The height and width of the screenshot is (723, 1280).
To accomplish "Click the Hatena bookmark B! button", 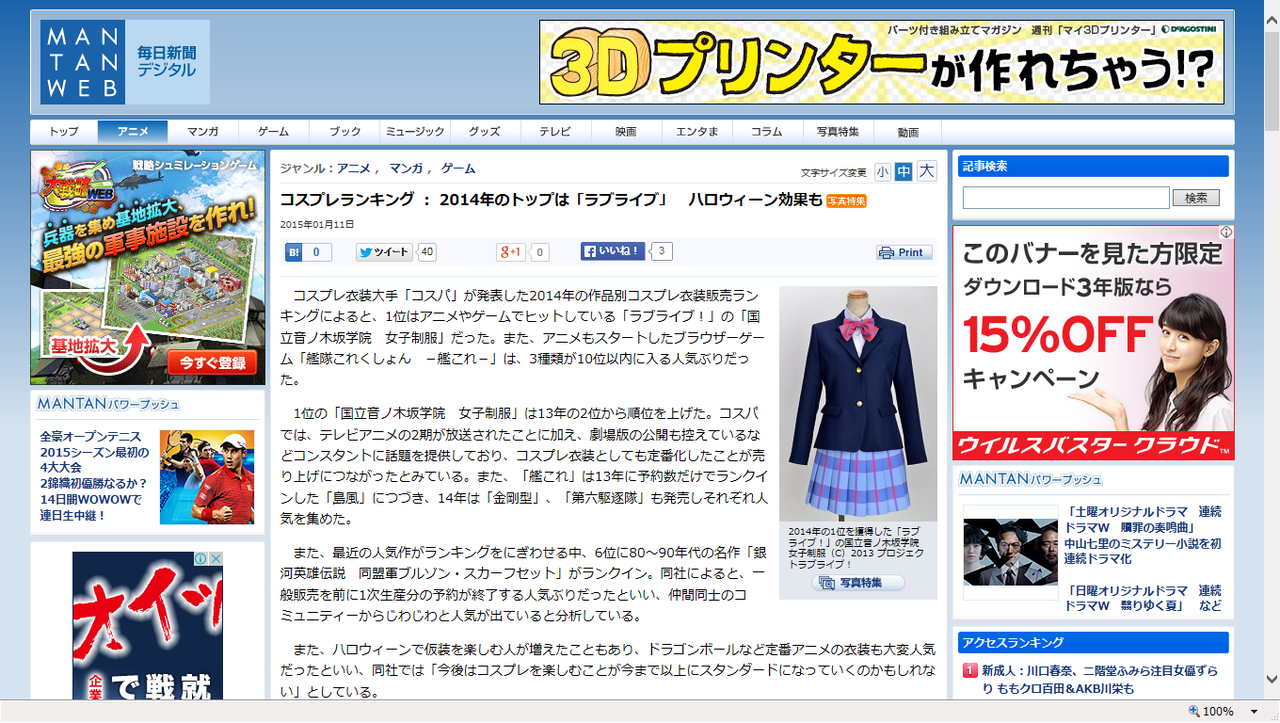I will [295, 252].
